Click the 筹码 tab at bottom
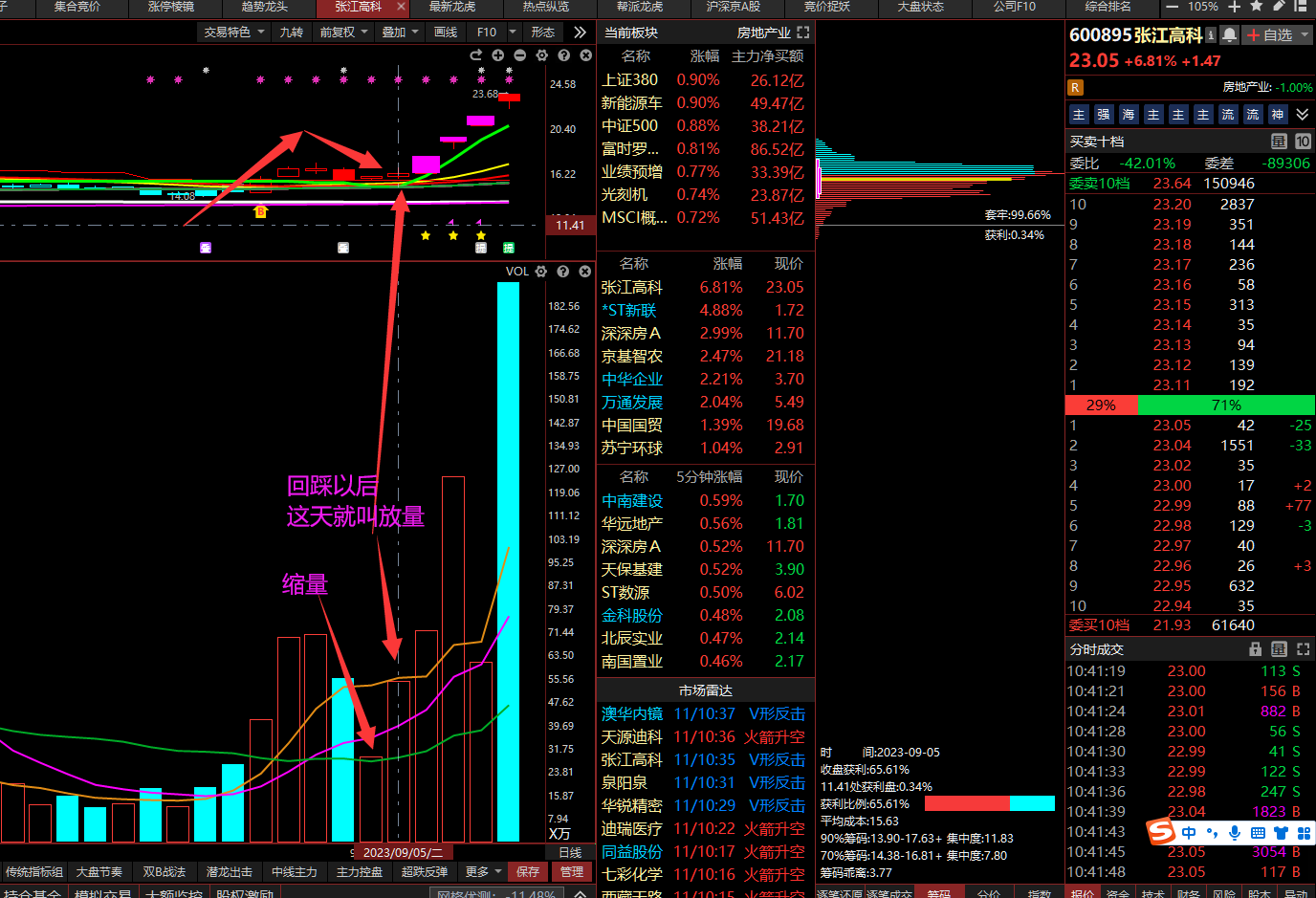The image size is (1316, 898). click(938, 893)
